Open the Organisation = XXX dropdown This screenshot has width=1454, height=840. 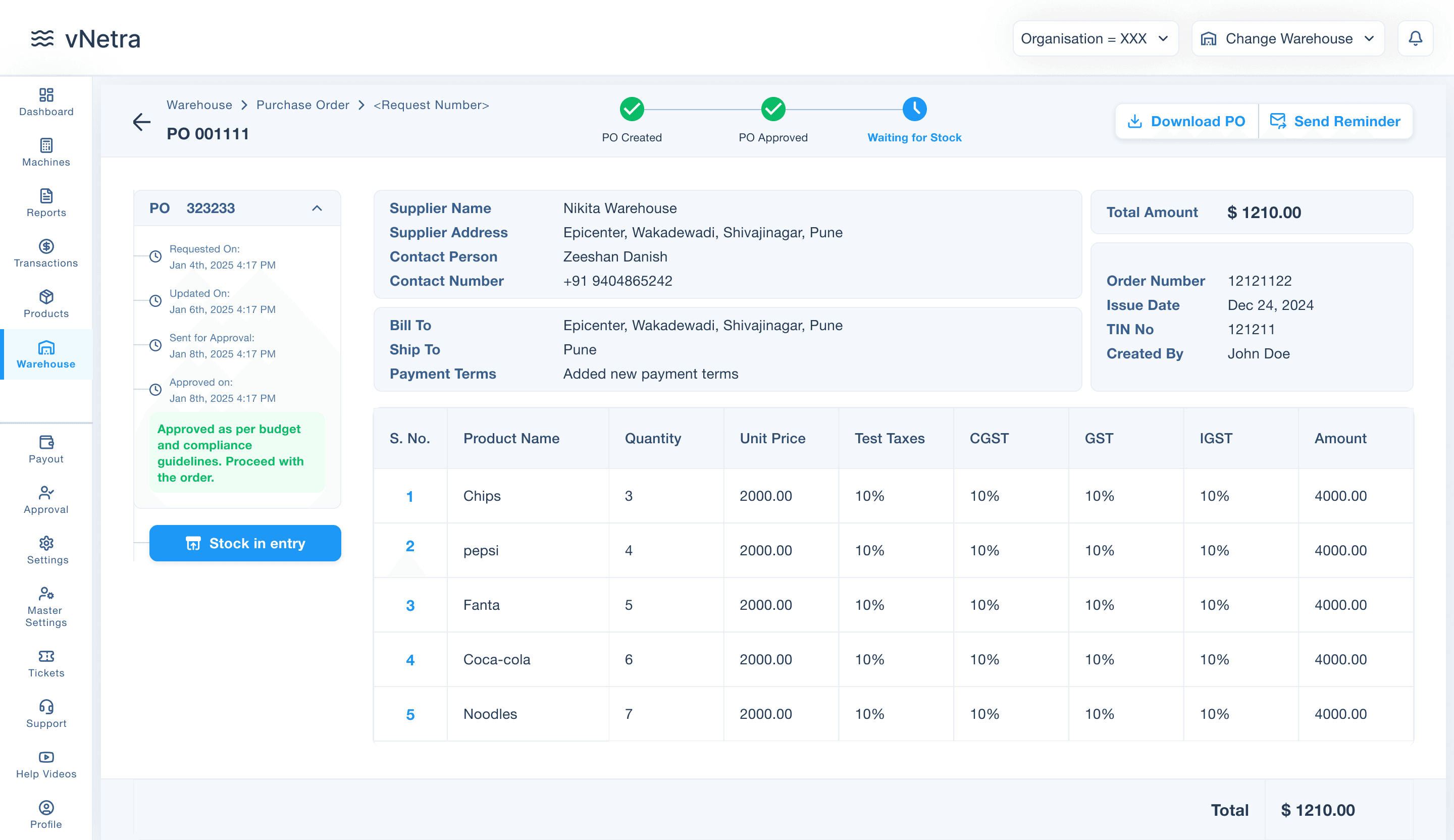pyautogui.click(x=1095, y=39)
